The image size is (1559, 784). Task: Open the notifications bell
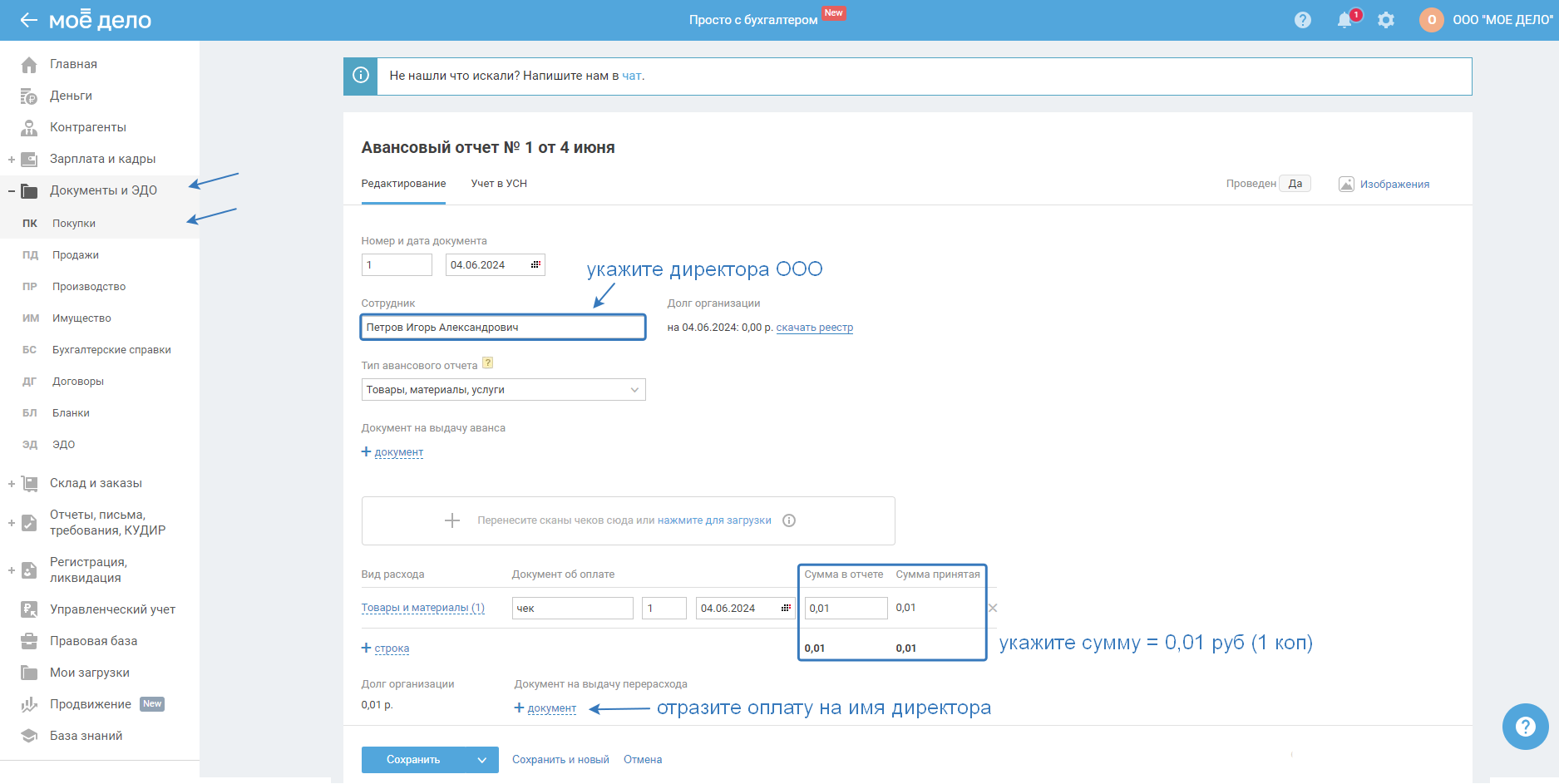point(1344,20)
